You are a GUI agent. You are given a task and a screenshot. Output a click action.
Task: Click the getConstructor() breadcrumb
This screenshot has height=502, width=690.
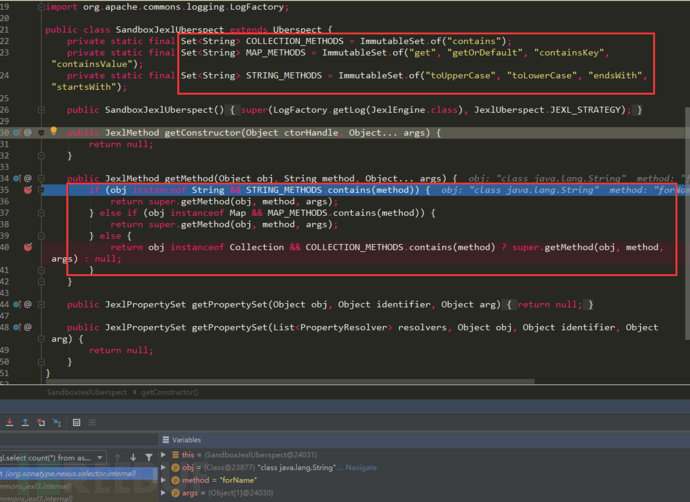pyautogui.click(x=169, y=392)
